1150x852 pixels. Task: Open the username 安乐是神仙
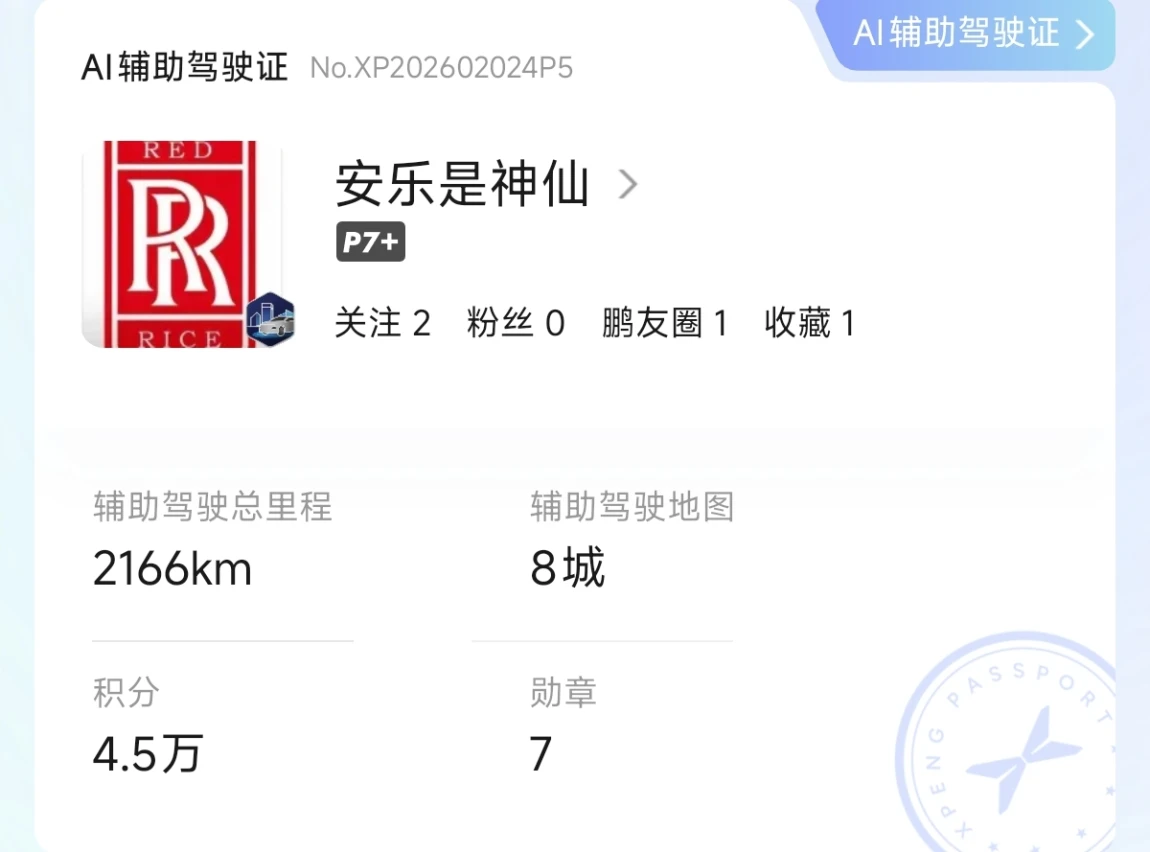click(462, 185)
